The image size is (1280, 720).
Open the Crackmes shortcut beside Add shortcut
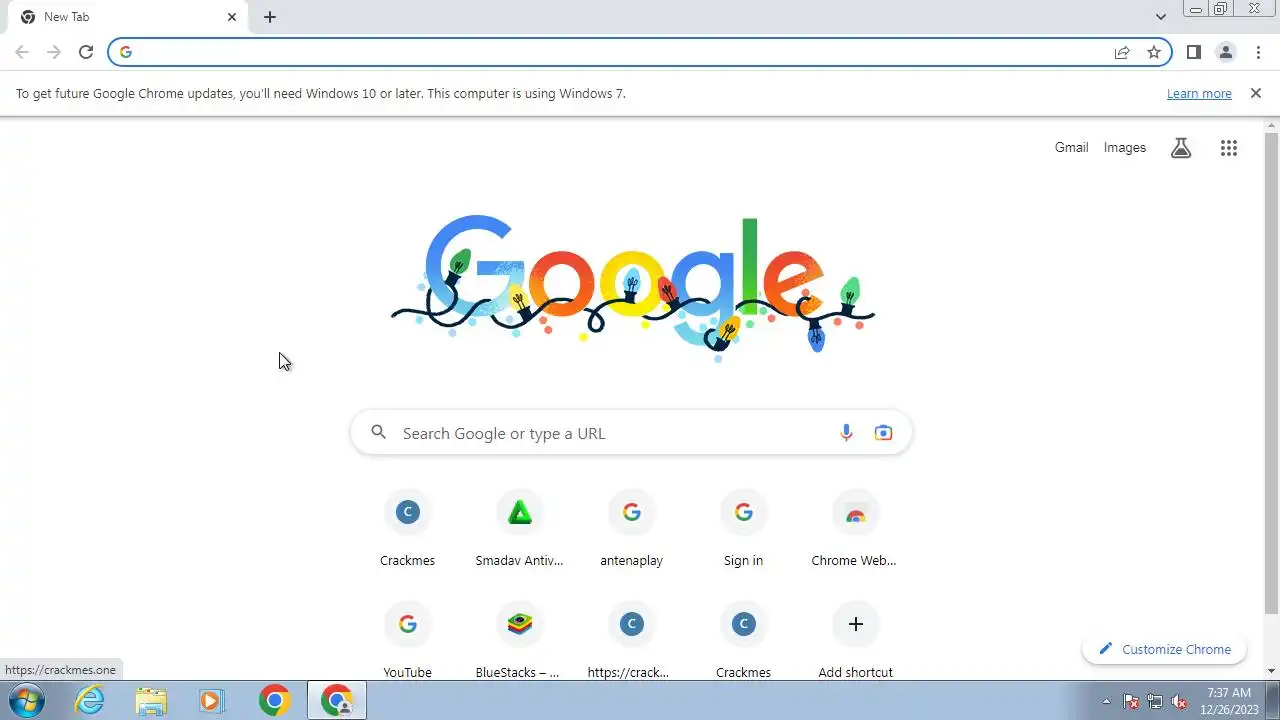743,640
